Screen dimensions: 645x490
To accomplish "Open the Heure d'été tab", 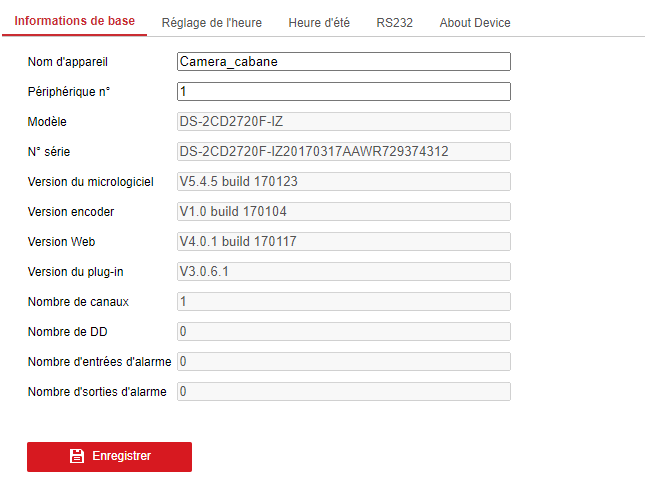I will pyautogui.click(x=319, y=23).
